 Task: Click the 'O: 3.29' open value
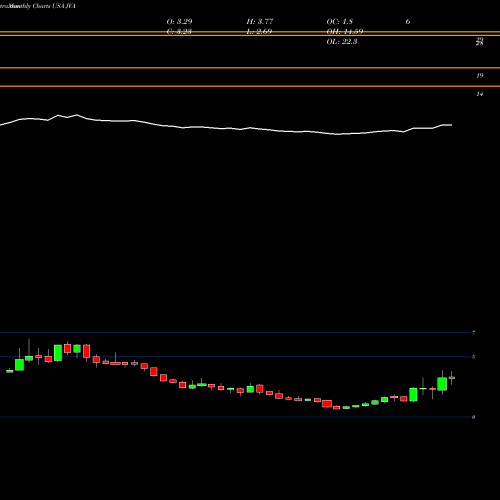tap(179, 22)
